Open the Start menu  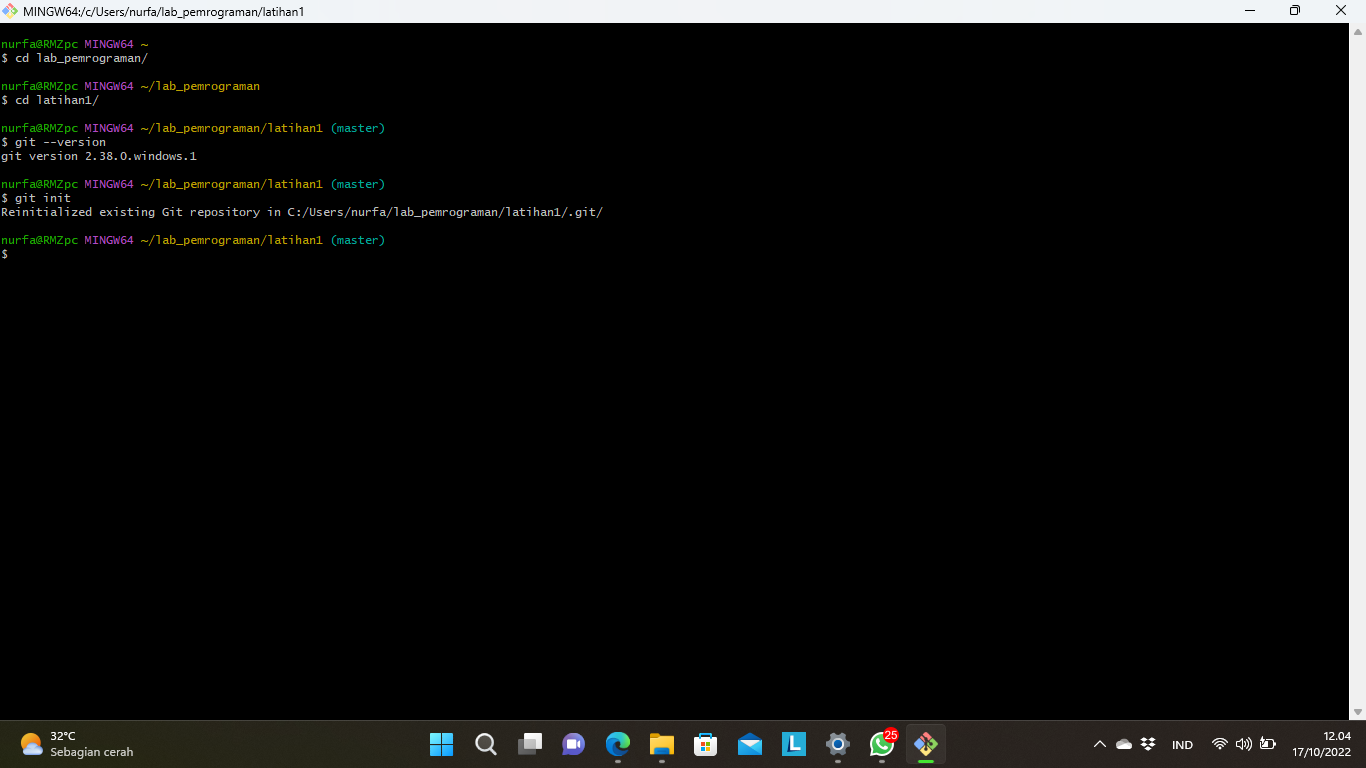(x=441, y=744)
